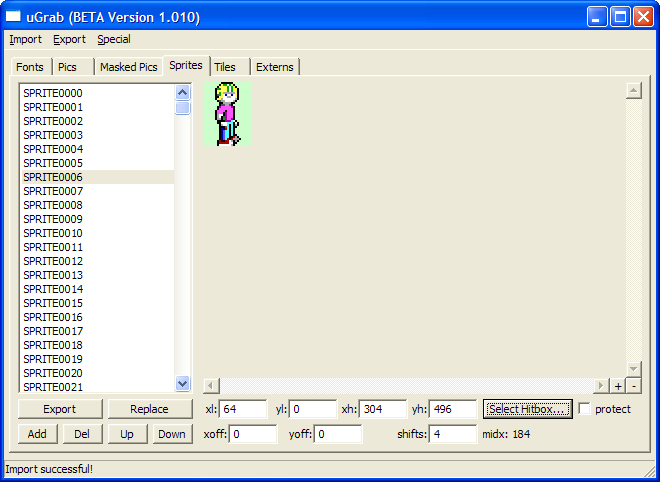
Task: Click sprite list scroll down arrow
Action: pyautogui.click(x=183, y=383)
